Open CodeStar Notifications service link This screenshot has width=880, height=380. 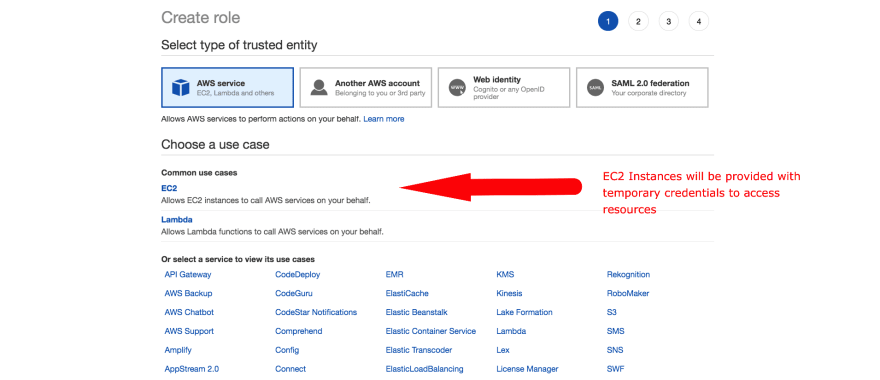point(316,312)
